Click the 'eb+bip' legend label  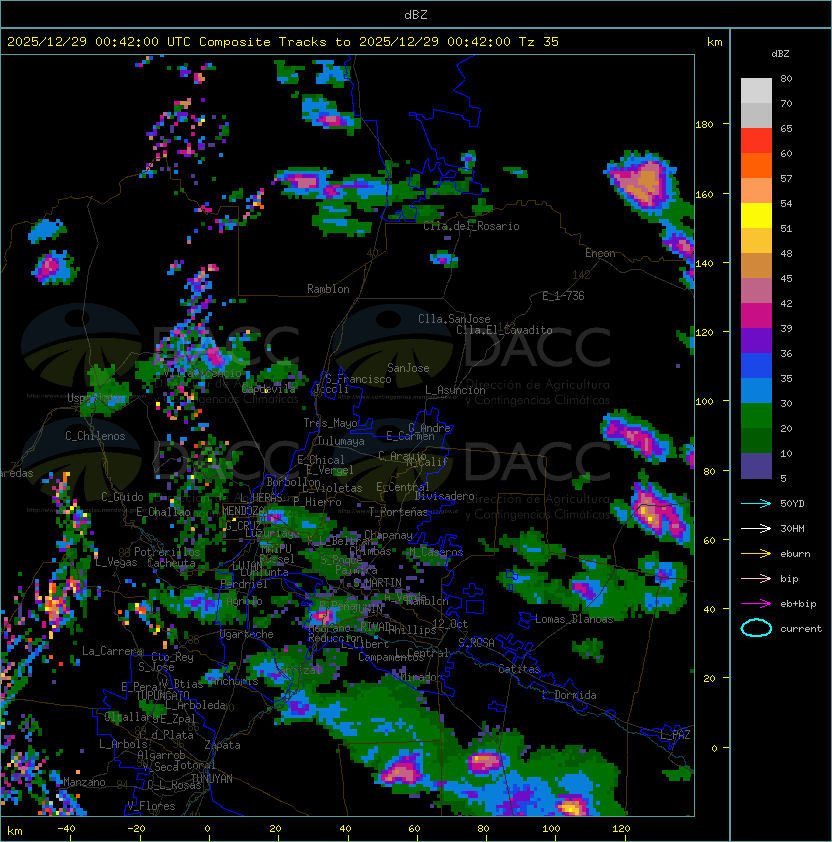pyautogui.click(x=798, y=604)
